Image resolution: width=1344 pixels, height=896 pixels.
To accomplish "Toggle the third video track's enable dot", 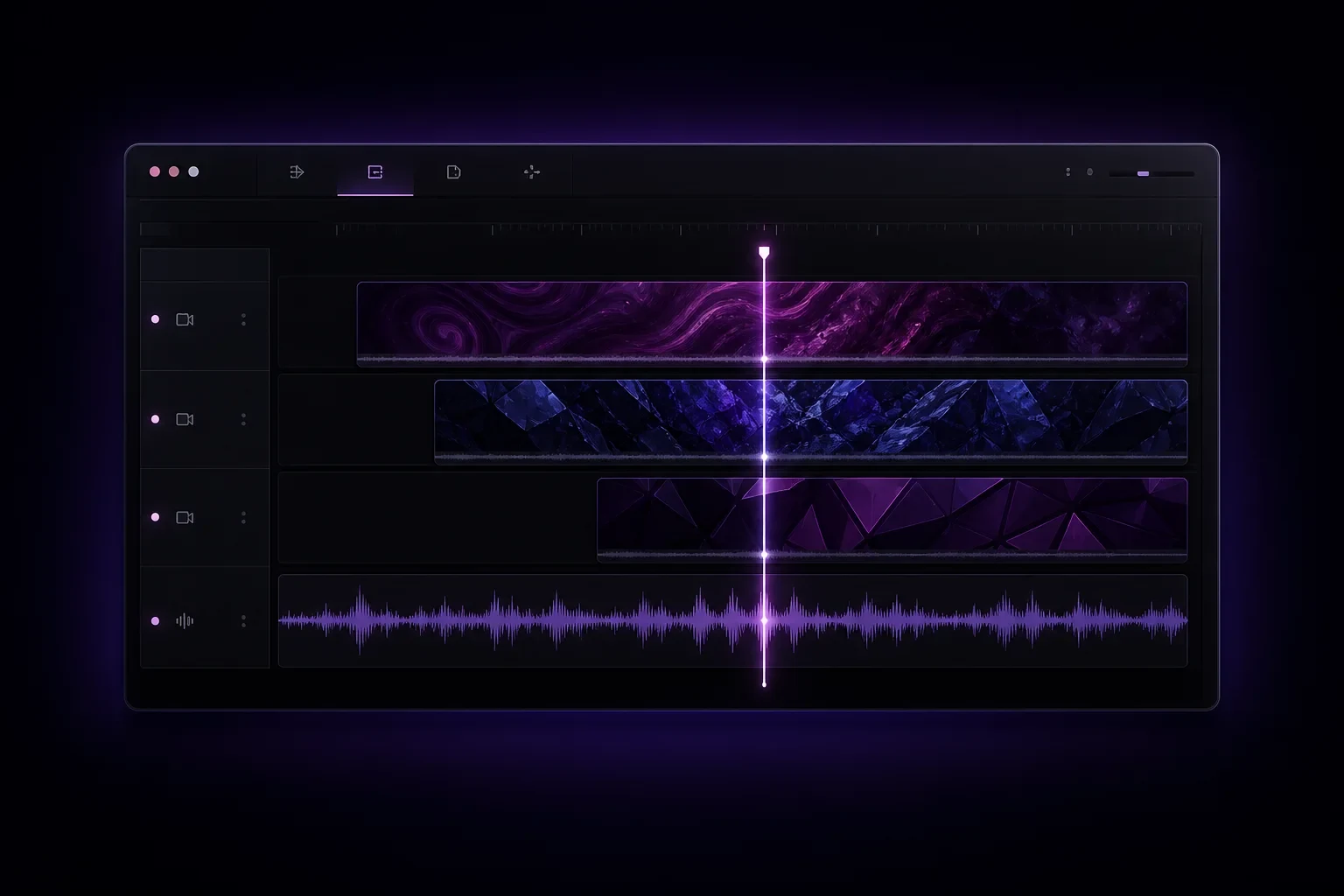I will [x=156, y=517].
